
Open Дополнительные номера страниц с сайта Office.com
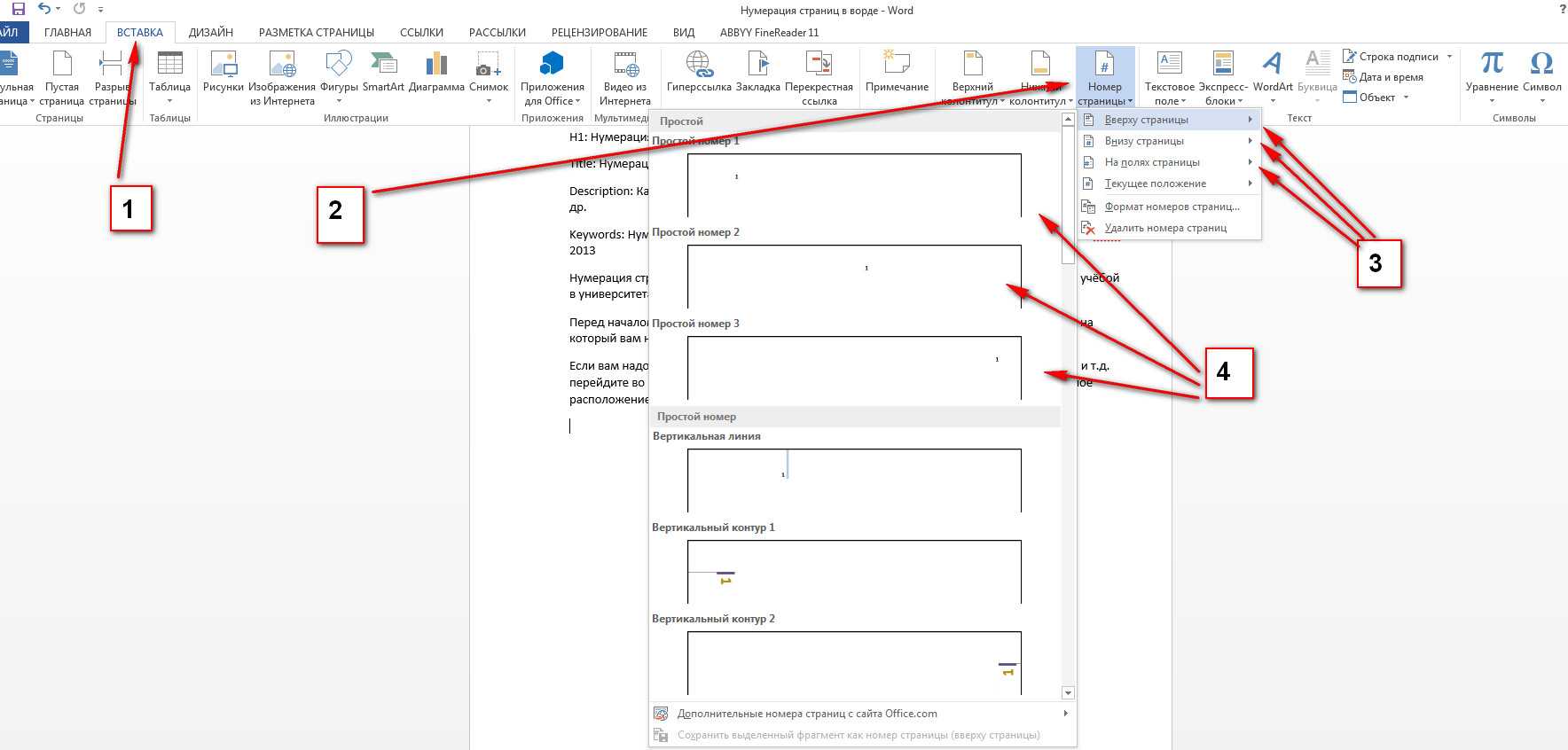coord(862,714)
